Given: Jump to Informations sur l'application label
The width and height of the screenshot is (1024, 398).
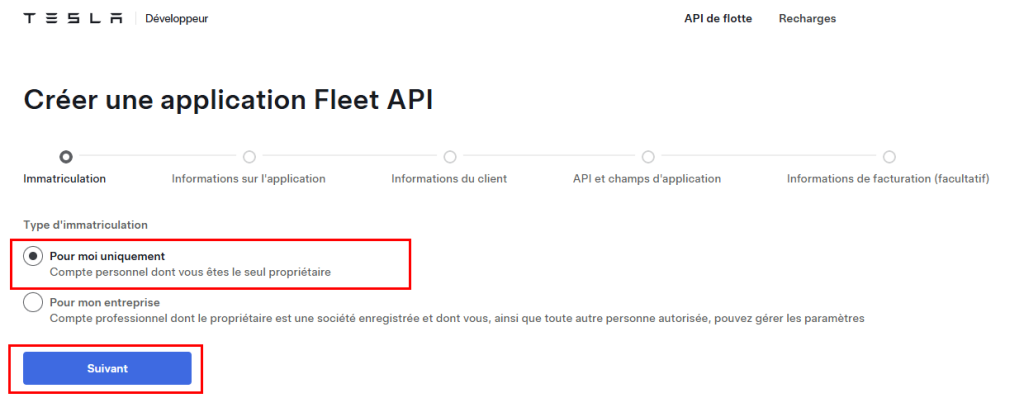Looking at the screenshot, I should (249, 178).
